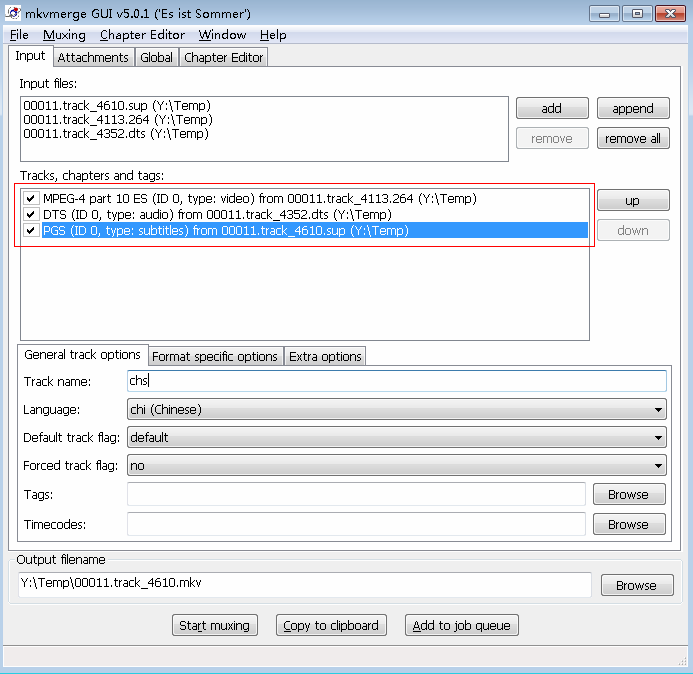Viewport: 693px width, 674px height.
Task: Open the Forced track flag dropdown
Action: (x=396, y=465)
